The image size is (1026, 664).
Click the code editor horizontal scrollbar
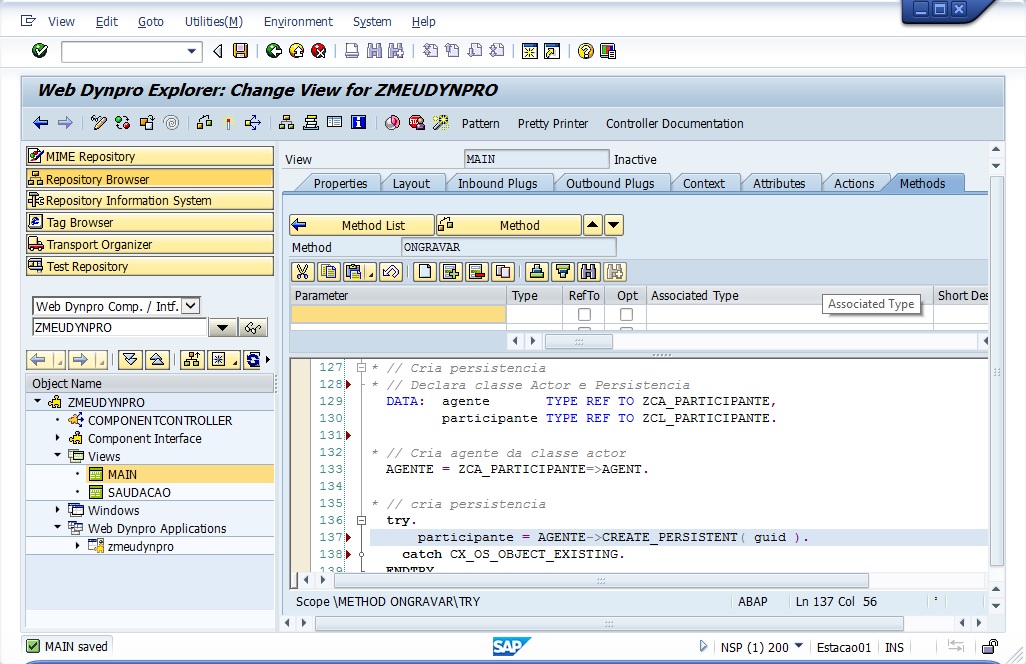click(600, 580)
